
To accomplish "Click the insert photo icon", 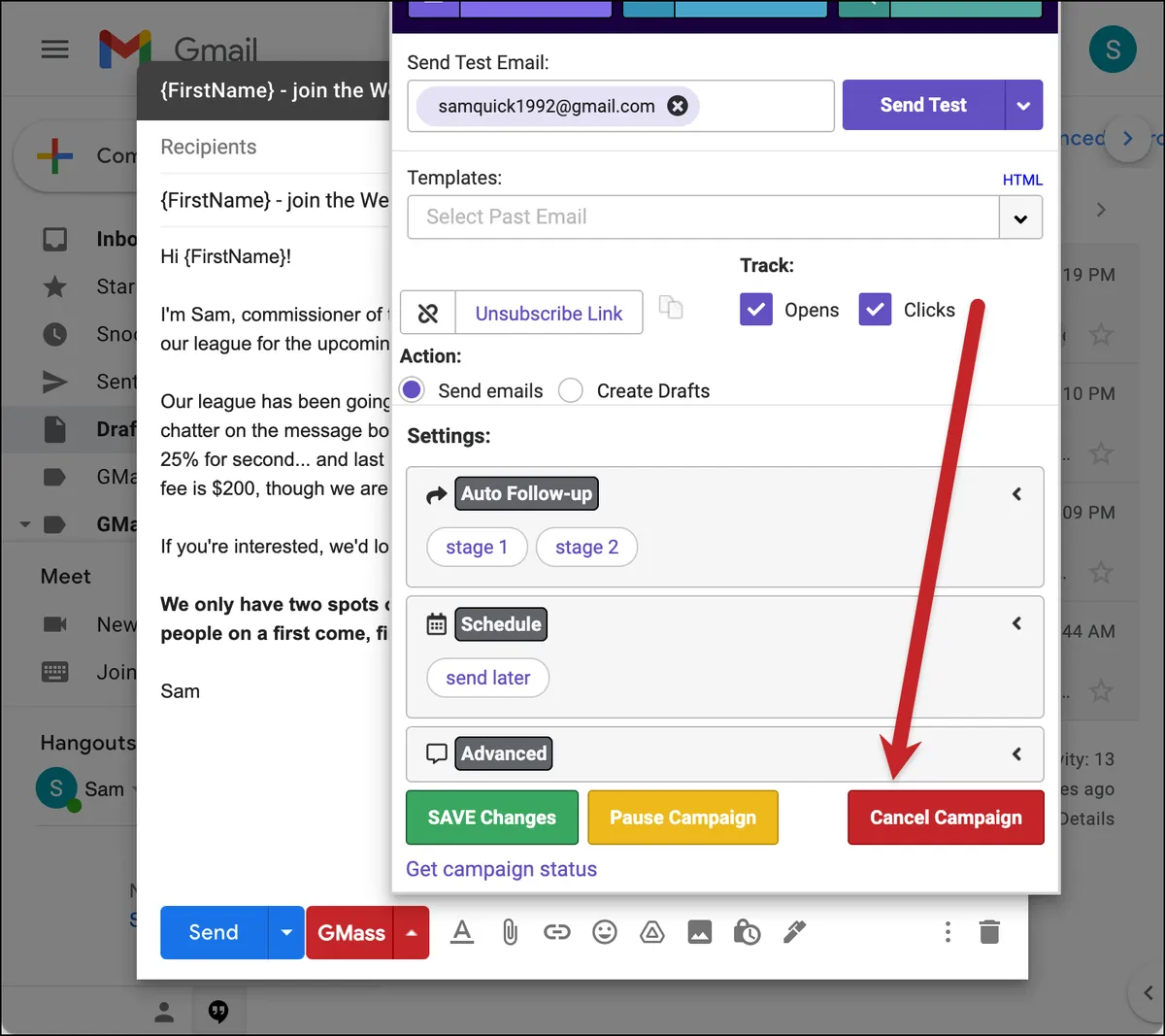I will (x=700, y=932).
